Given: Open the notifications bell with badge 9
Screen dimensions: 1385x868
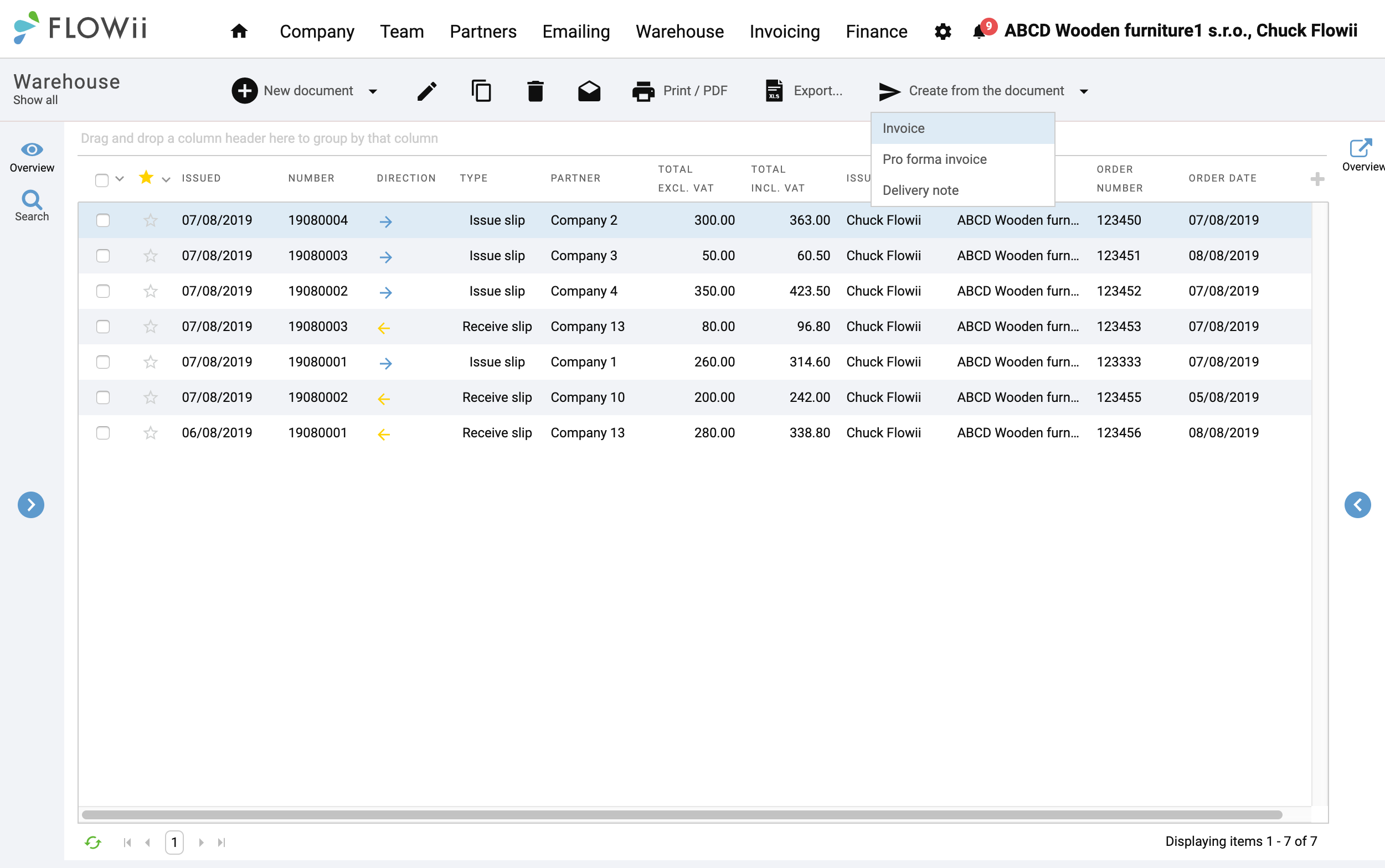Looking at the screenshot, I should (984, 29).
